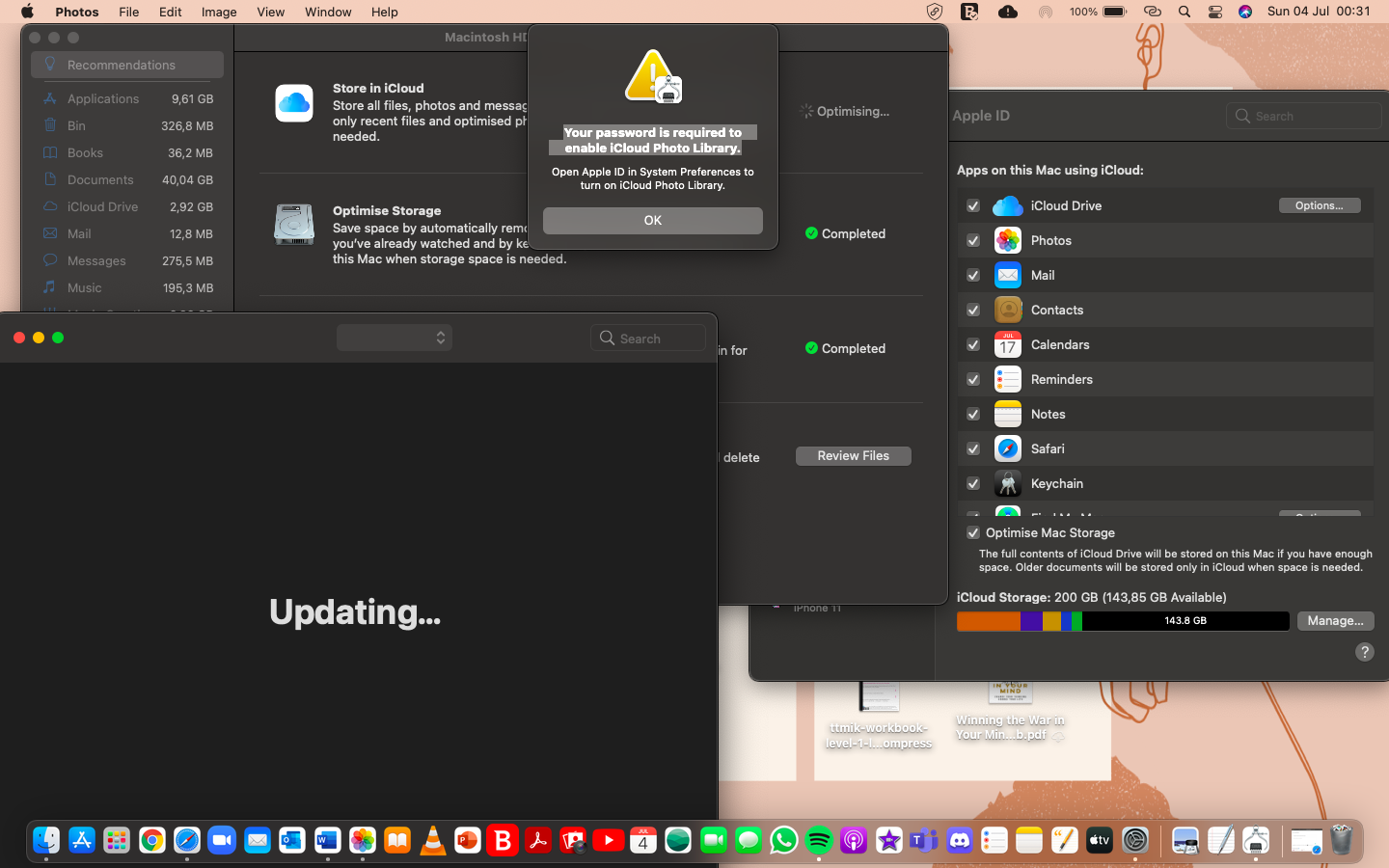The image size is (1389, 868).
Task: Open Discord from the dock
Action: click(959, 841)
